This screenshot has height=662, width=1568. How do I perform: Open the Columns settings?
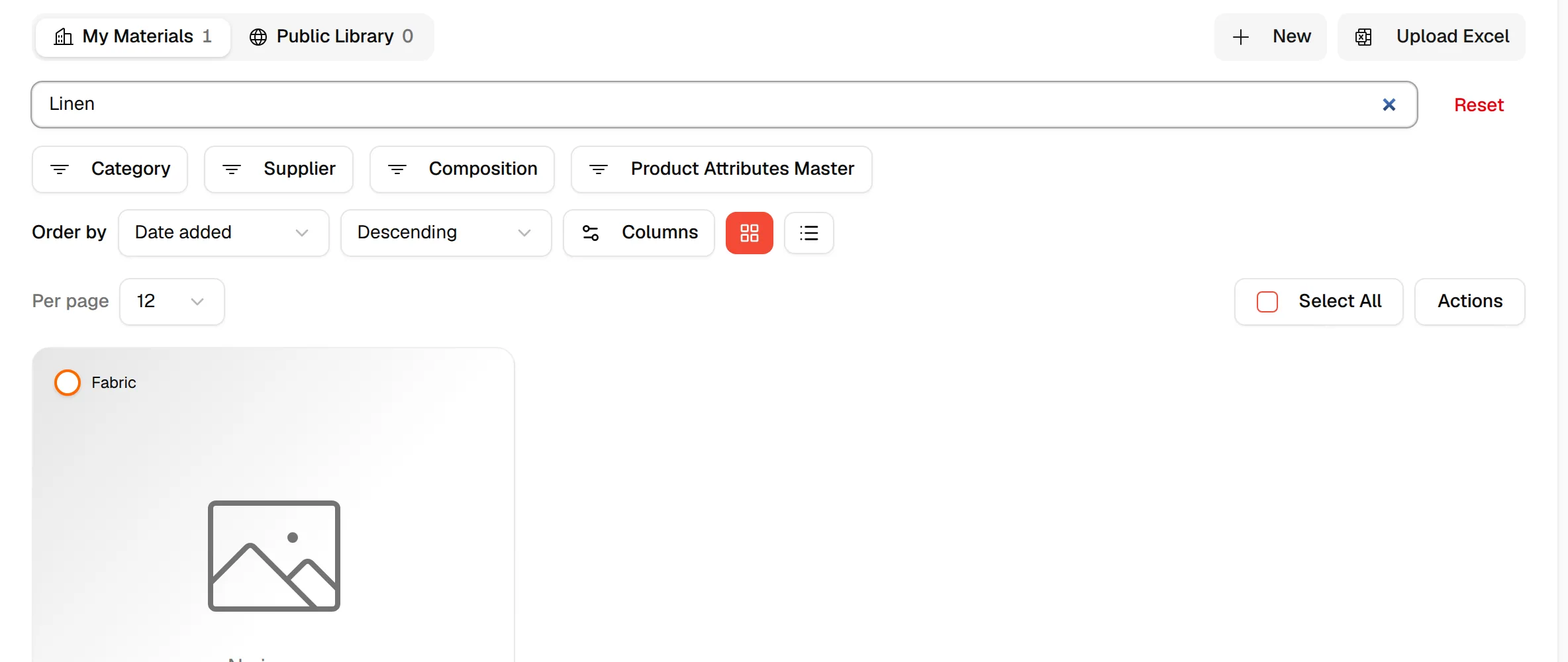[x=639, y=232]
